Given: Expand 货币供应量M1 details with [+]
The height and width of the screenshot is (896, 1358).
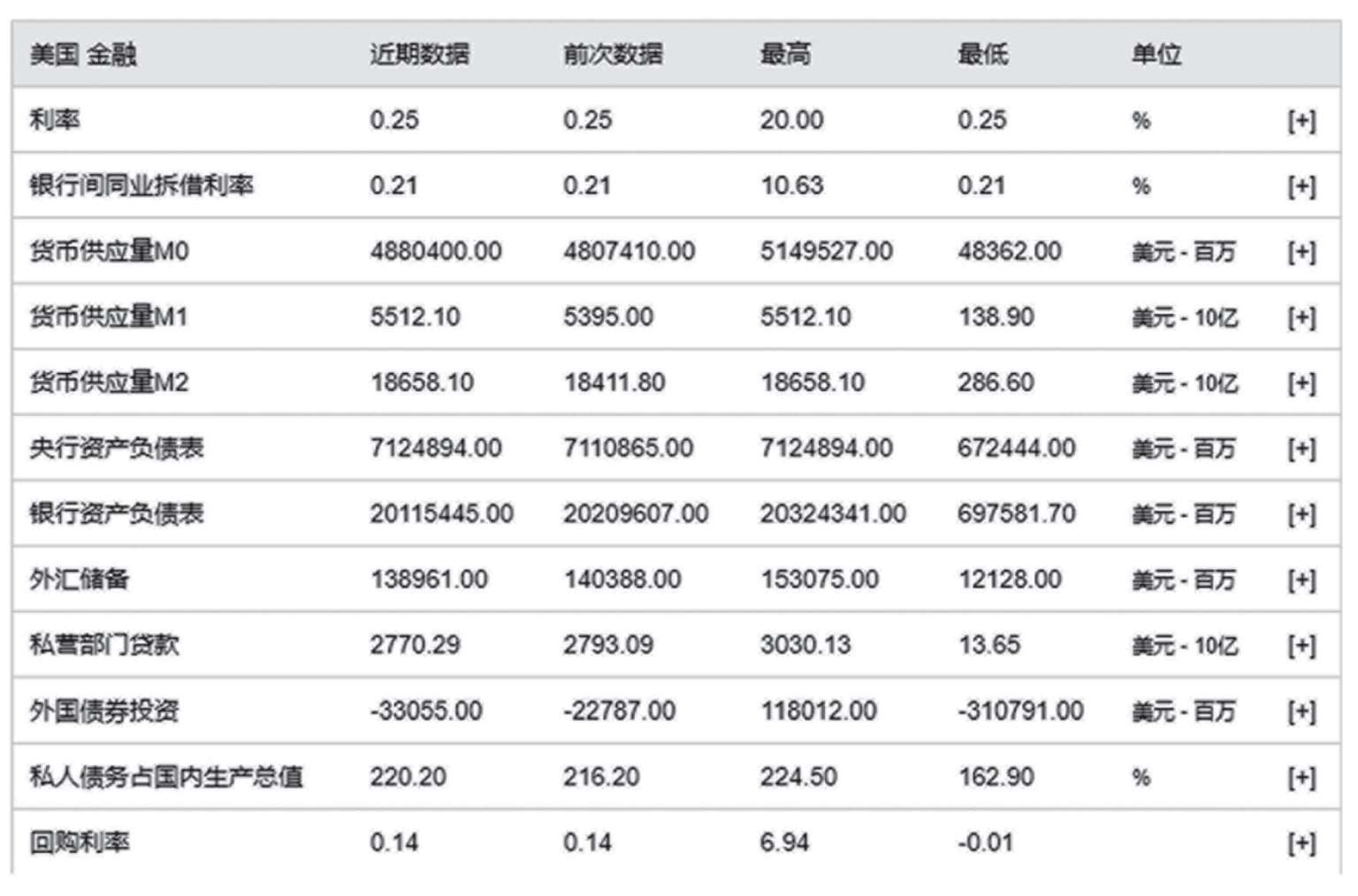Looking at the screenshot, I should [x=1301, y=317].
